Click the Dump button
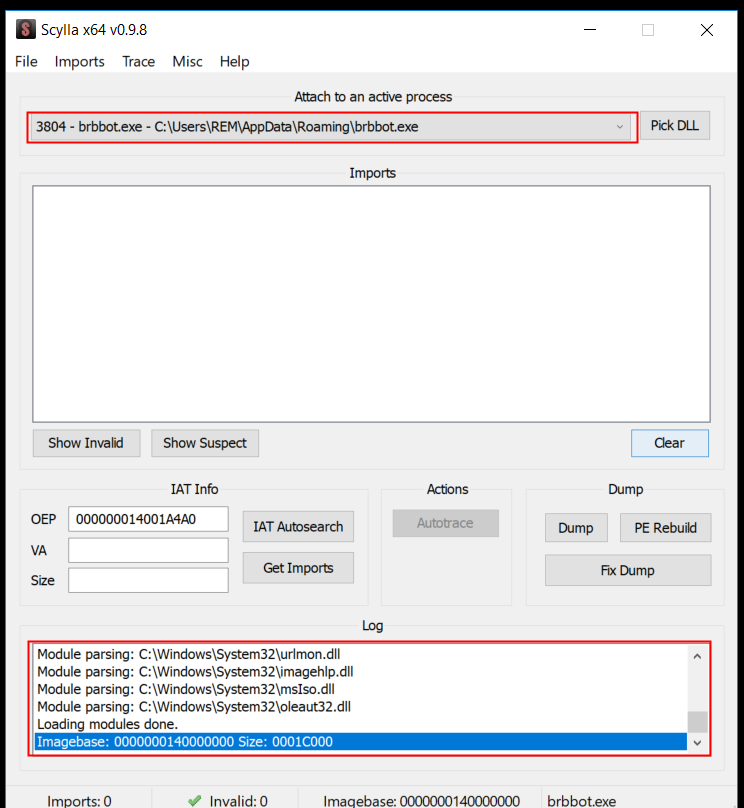 tap(576, 528)
